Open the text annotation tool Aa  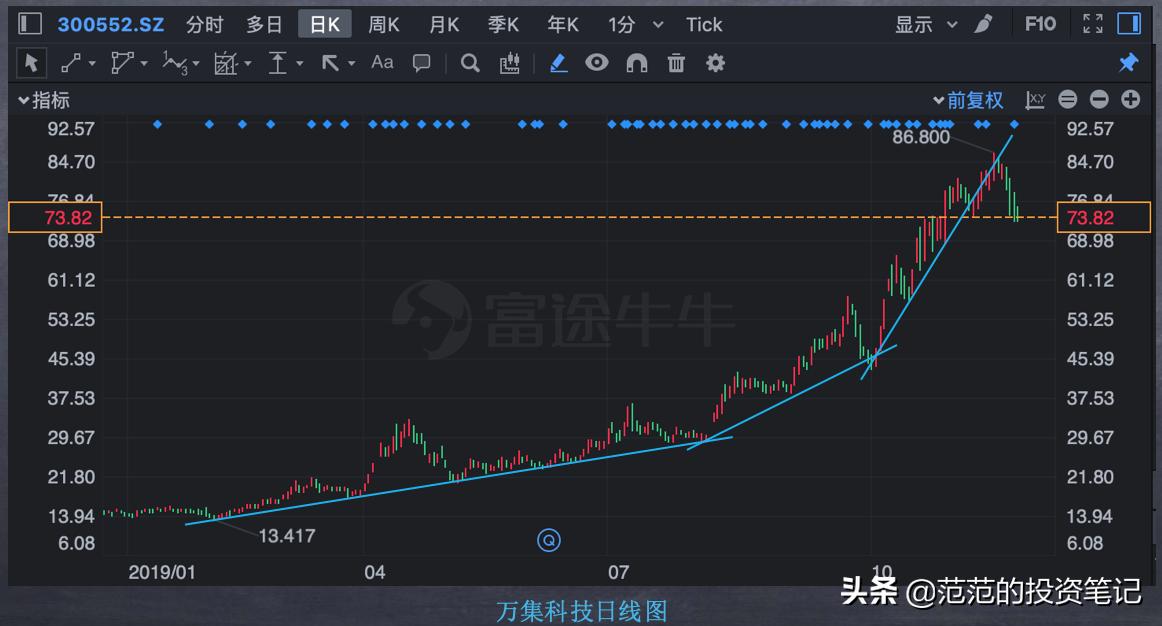[x=381, y=63]
